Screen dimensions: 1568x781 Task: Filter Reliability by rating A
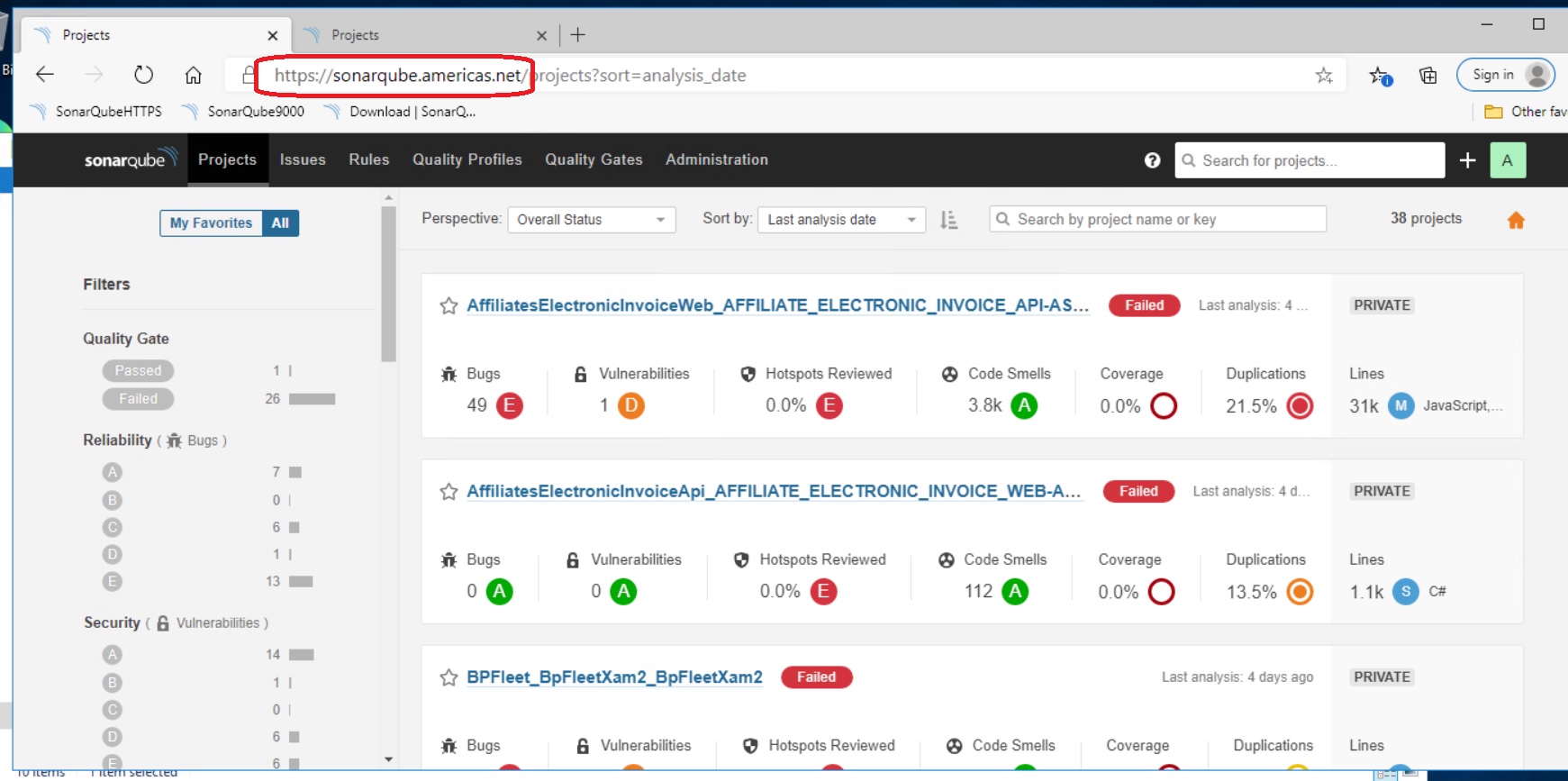(112, 472)
